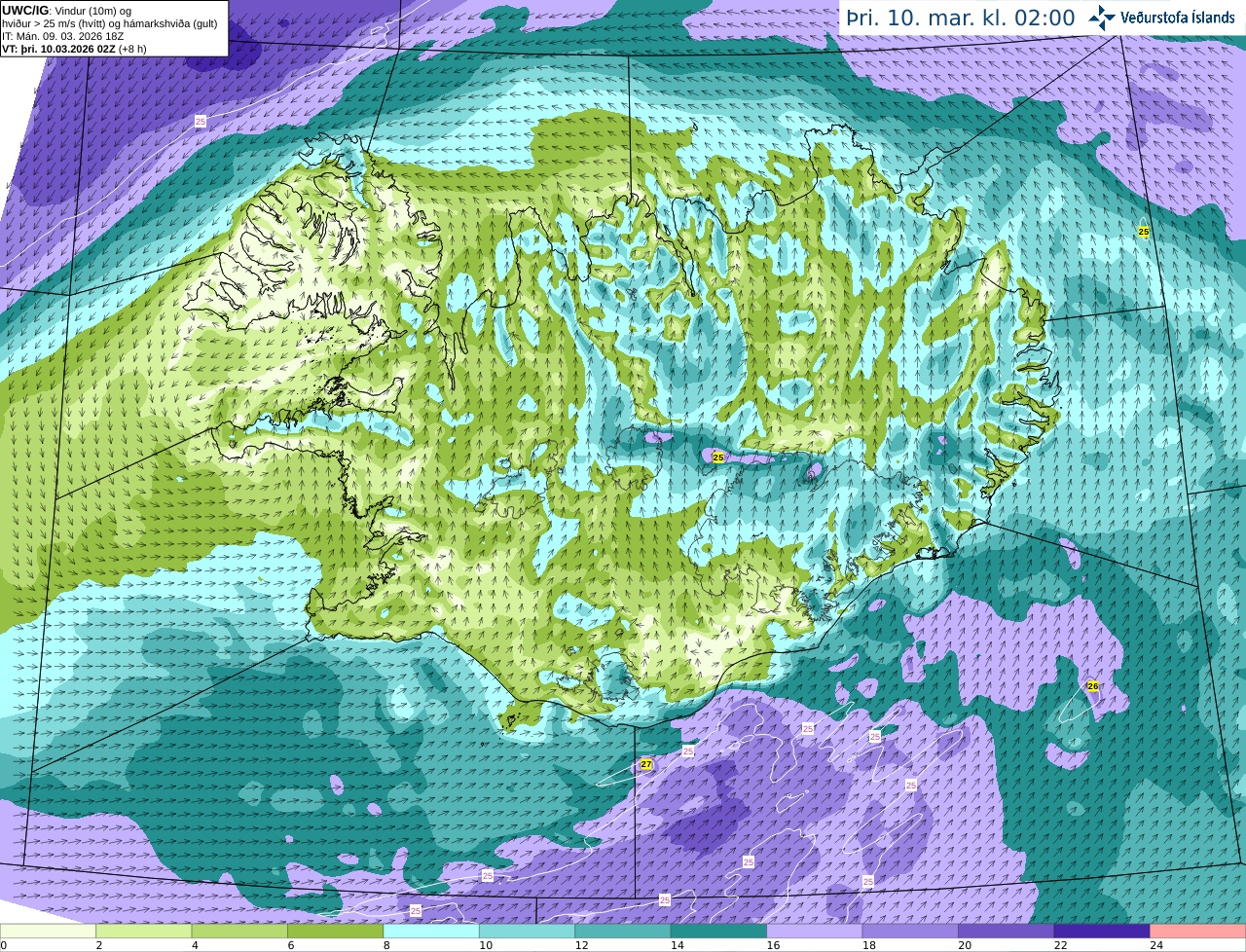The height and width of the screenshot is (952, 1246).
Task: Click the legend scale value '24'
Action: (x=1154, y=945)
